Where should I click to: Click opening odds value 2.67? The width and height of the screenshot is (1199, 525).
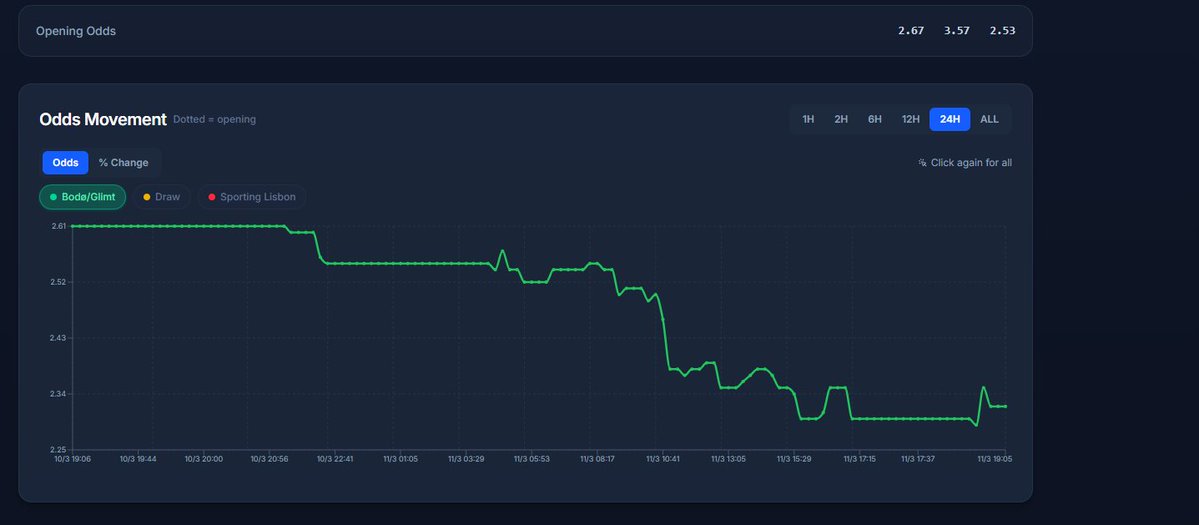coord(911,31)
